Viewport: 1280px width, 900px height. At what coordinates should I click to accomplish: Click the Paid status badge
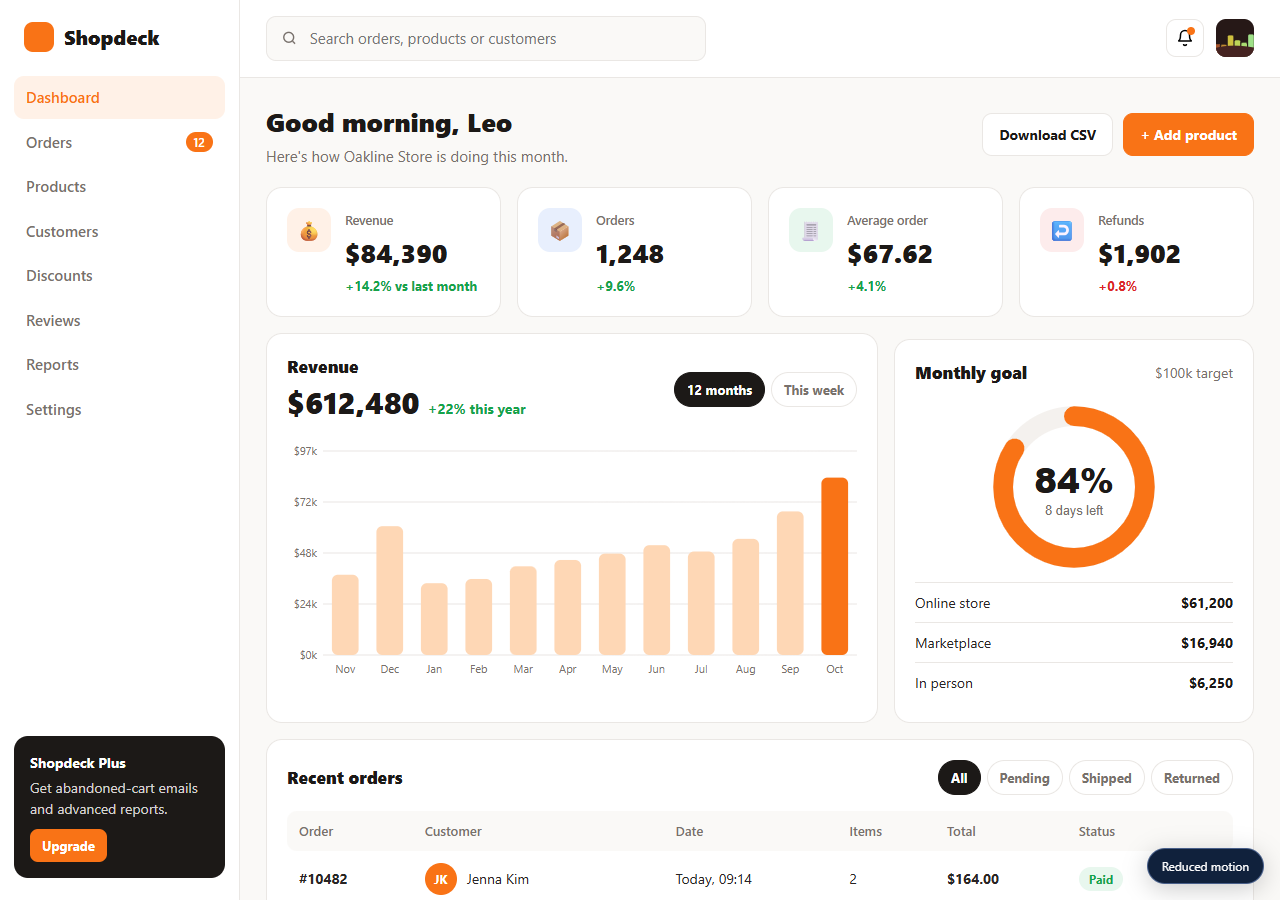(x=1101, y=879)
